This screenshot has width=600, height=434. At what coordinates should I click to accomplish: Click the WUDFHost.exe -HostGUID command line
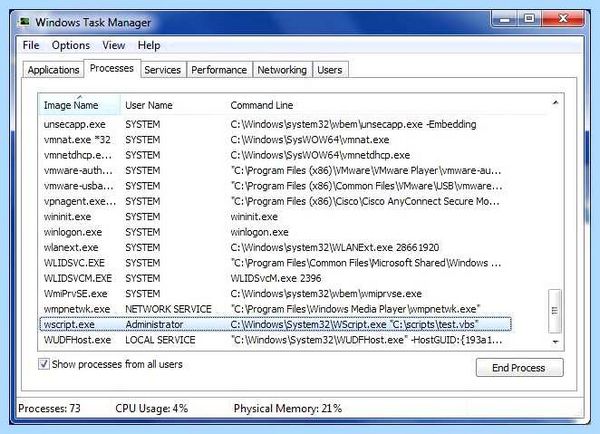click(367, 340)
